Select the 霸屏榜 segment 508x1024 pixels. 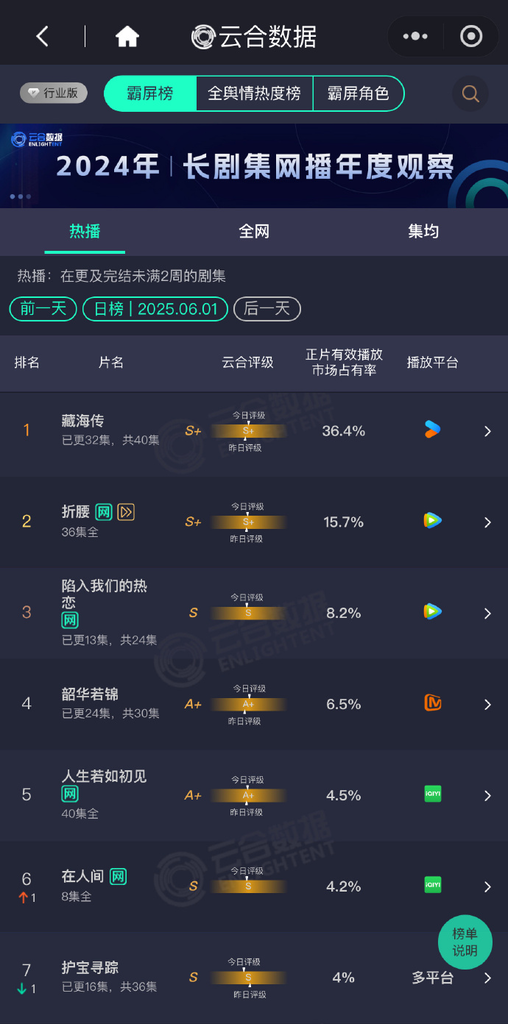coord(151,93)
